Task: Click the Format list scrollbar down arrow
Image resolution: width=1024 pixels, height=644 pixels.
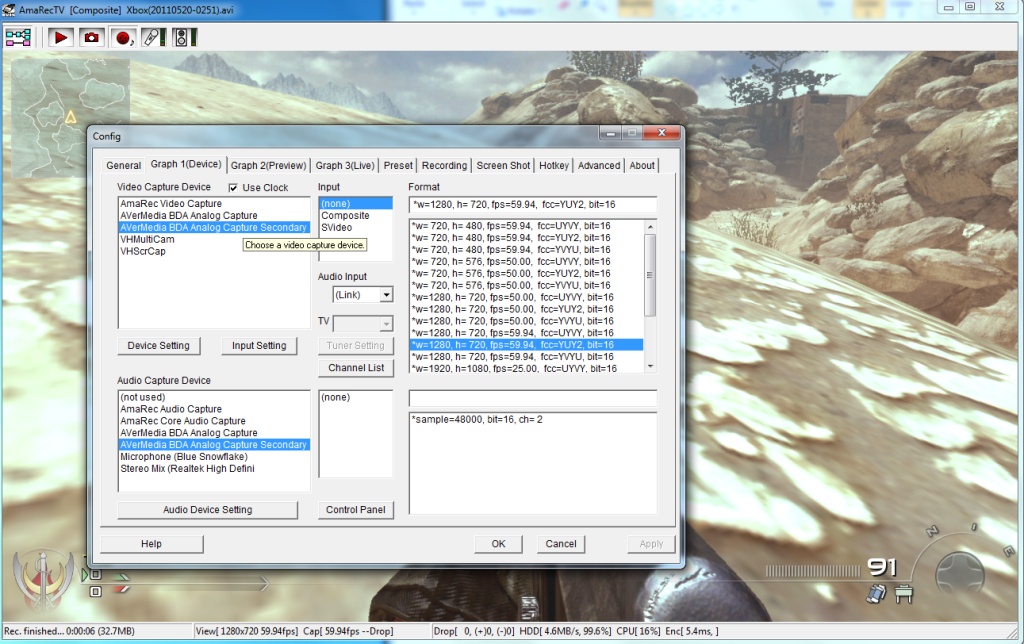Action: (650, 367)
